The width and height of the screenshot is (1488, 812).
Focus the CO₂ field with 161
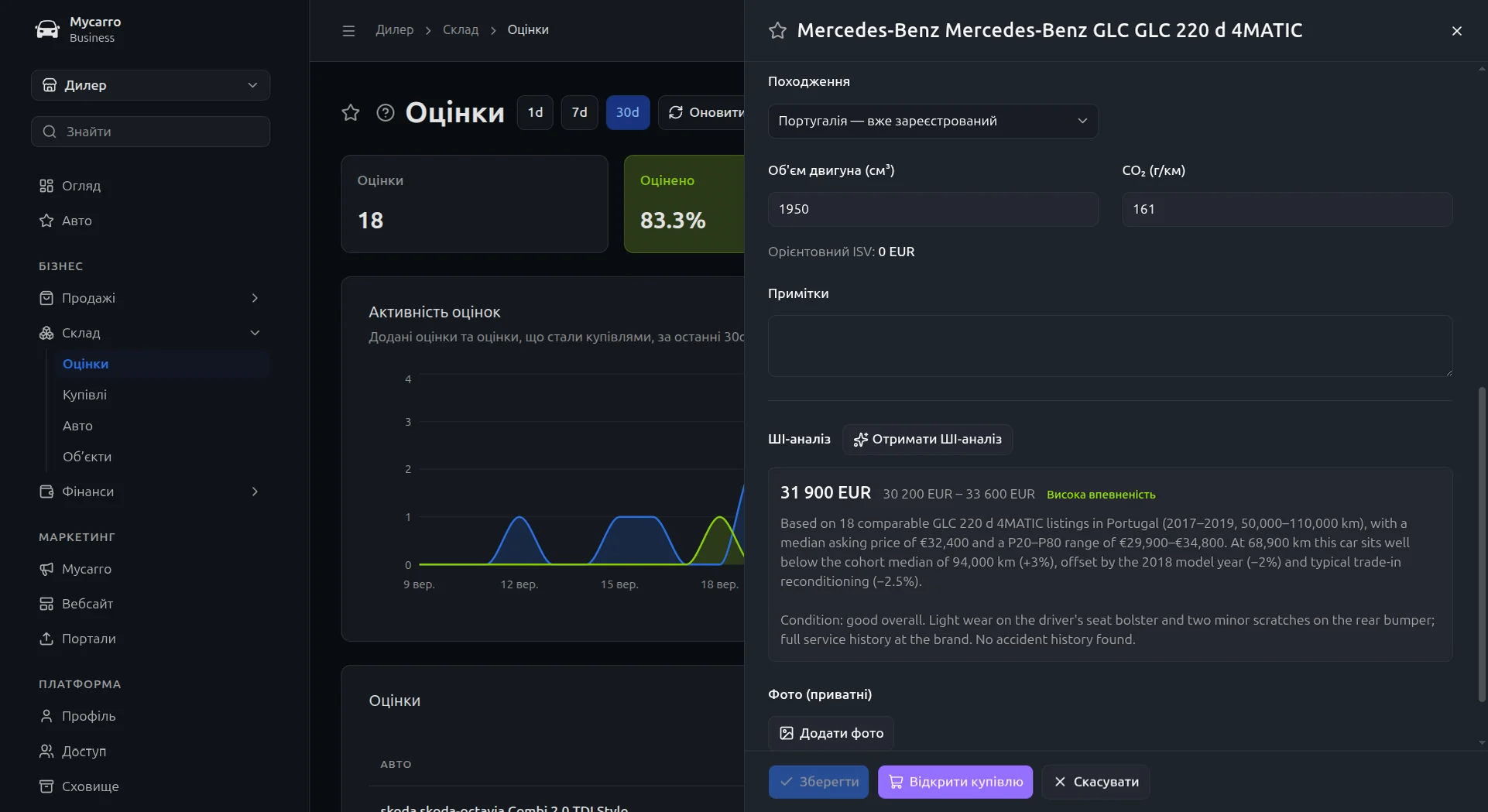point(1287,209)
